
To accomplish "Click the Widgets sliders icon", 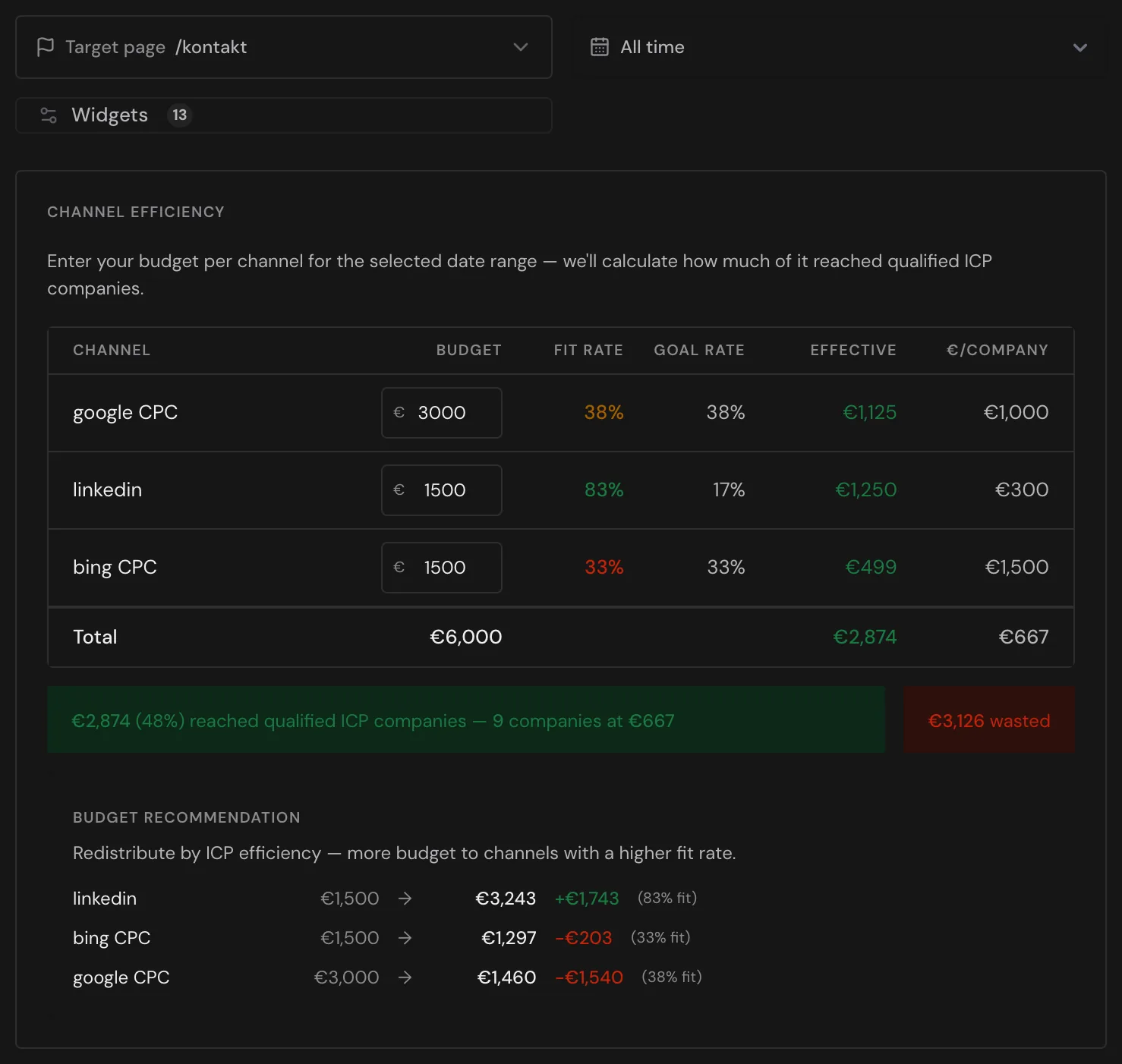I will click(49, 115).
